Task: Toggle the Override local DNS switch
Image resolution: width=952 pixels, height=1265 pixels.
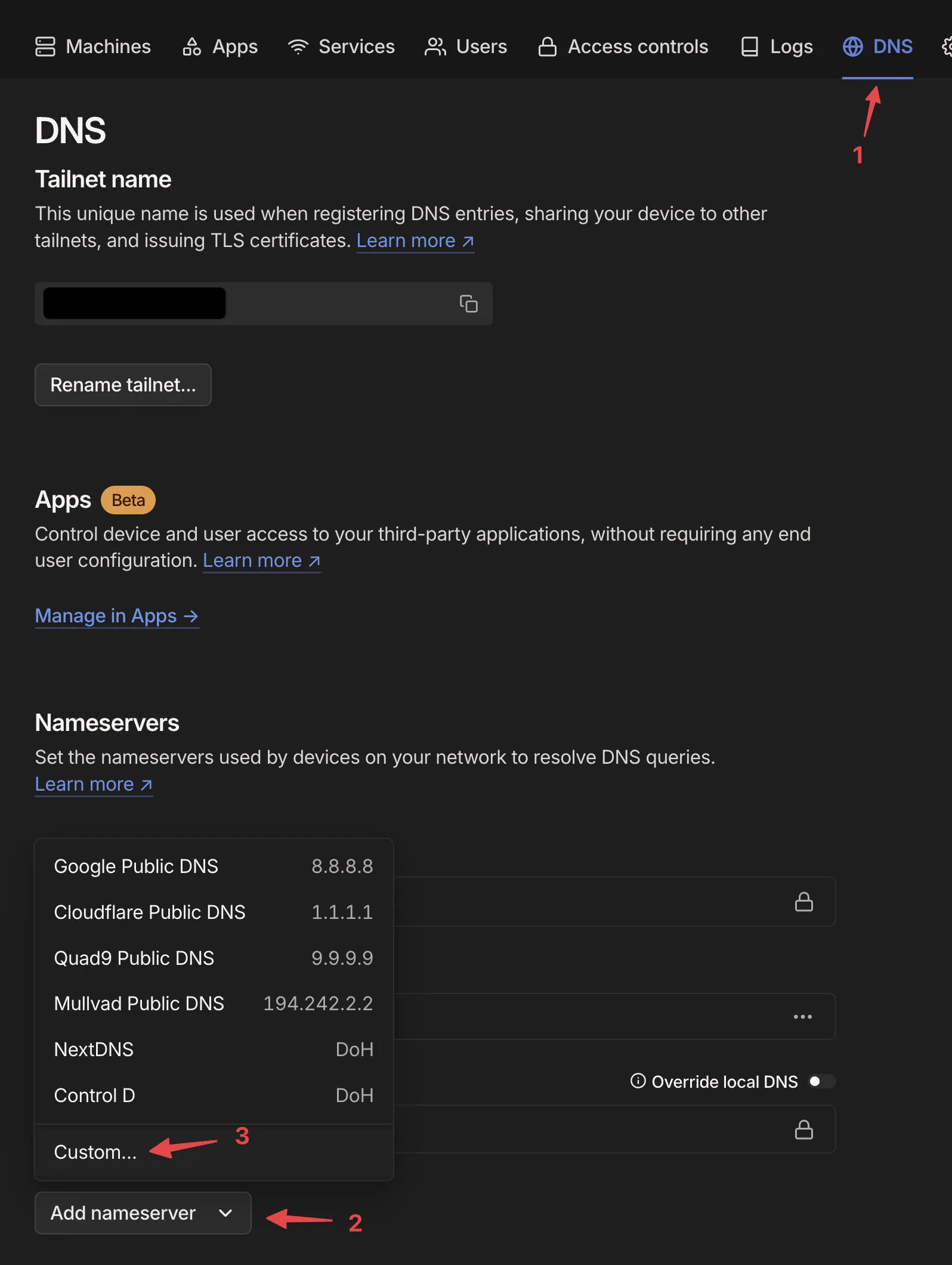Action: pos(821,1081)
